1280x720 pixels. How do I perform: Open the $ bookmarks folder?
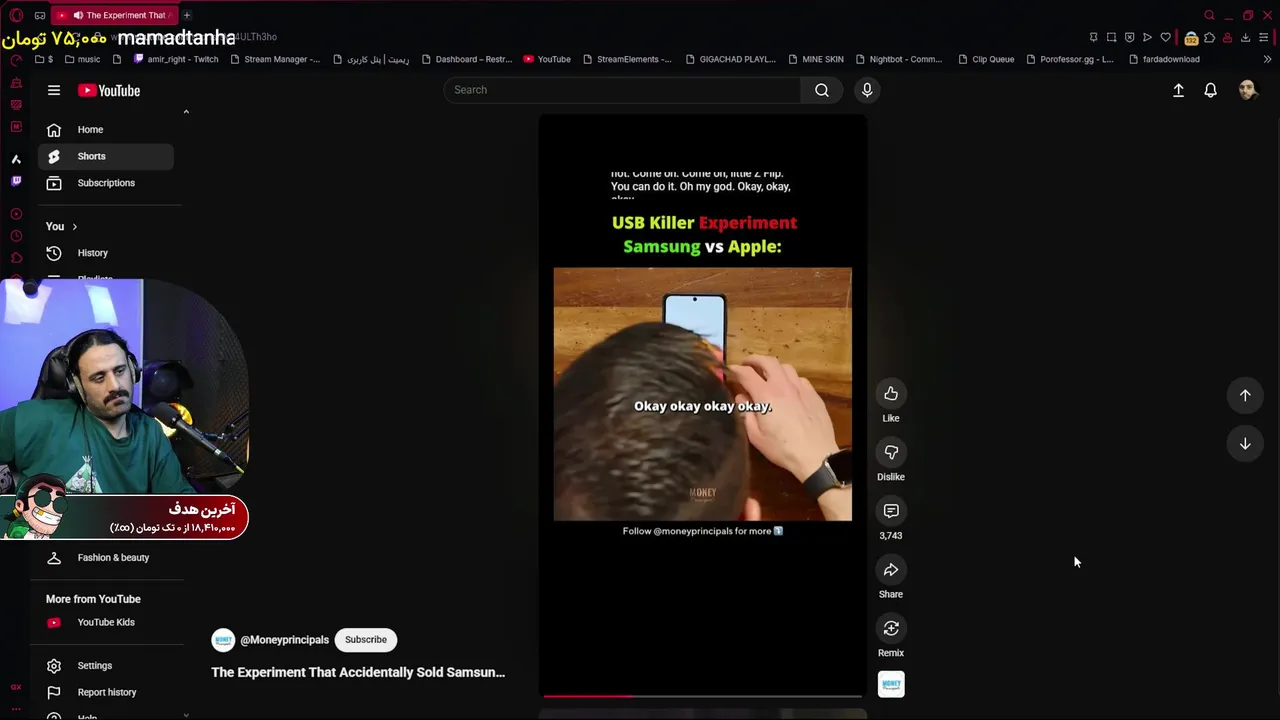pyautogui.click(x=44, y=59)
